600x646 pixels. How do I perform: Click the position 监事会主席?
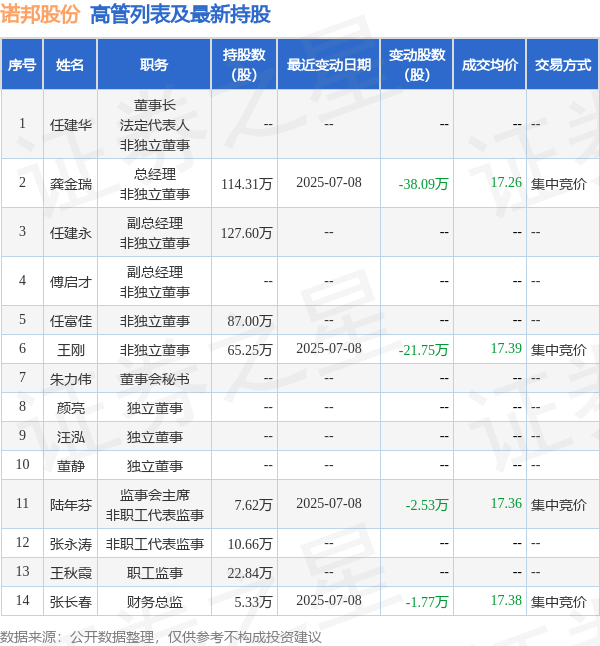(155, 495)
